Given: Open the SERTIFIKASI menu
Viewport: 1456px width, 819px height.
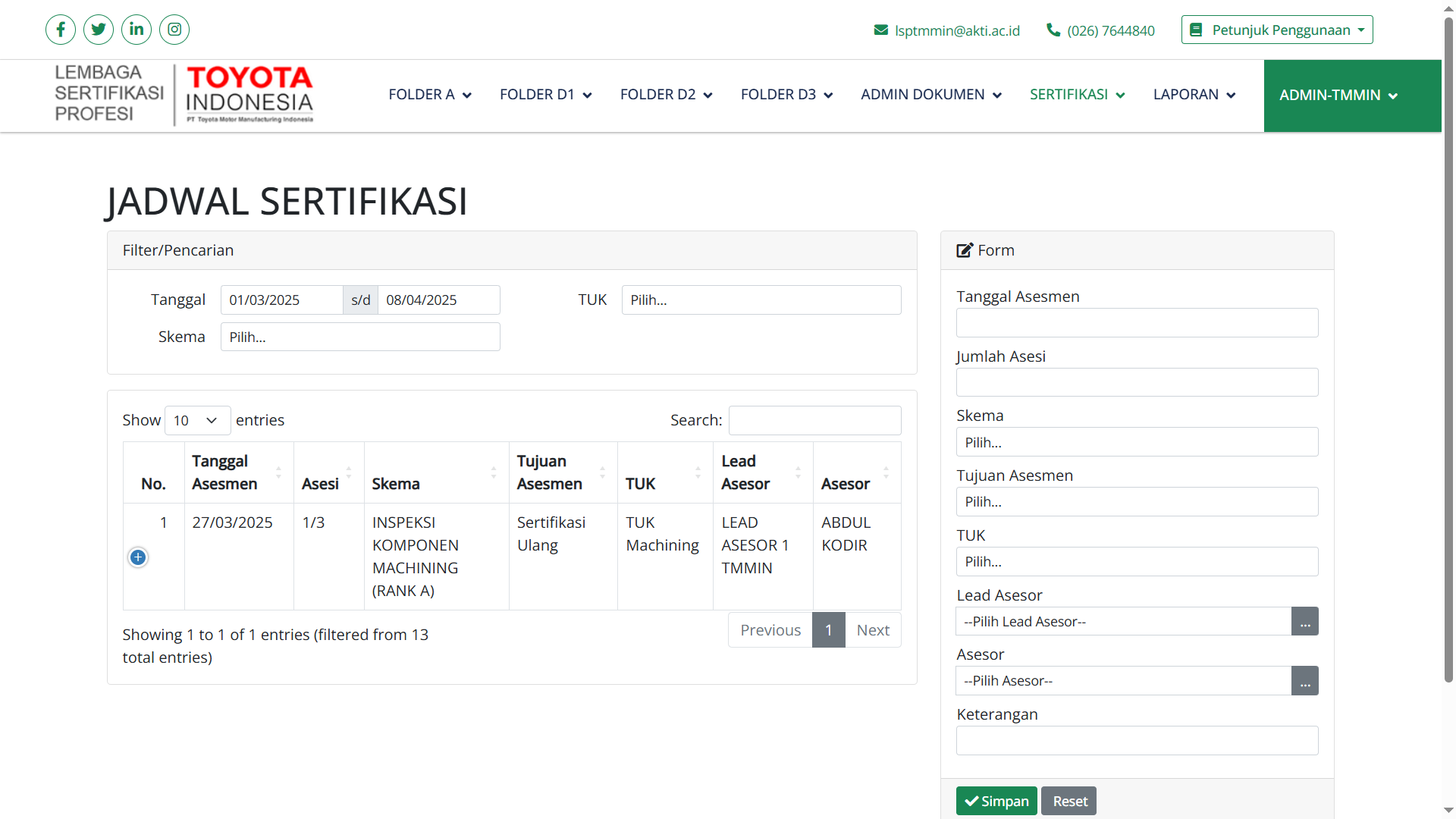Looking at the screenshot, I should 1077,95.
